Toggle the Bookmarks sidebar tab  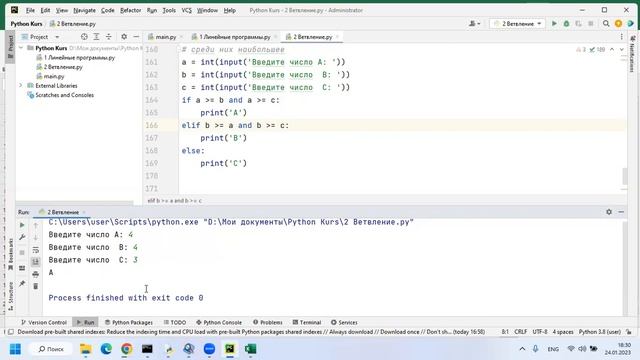[x=10, y=254]
